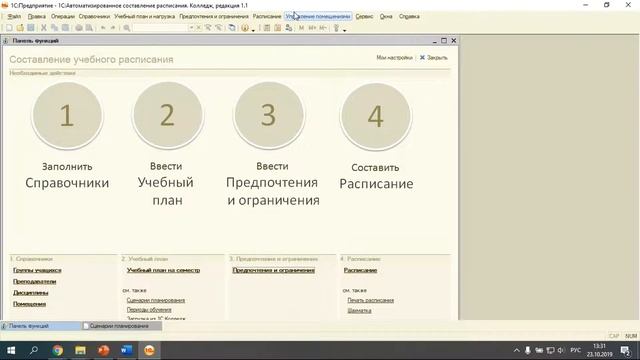
Task: Click the Find magnifier toolbar icon
Action: (127, 28)
